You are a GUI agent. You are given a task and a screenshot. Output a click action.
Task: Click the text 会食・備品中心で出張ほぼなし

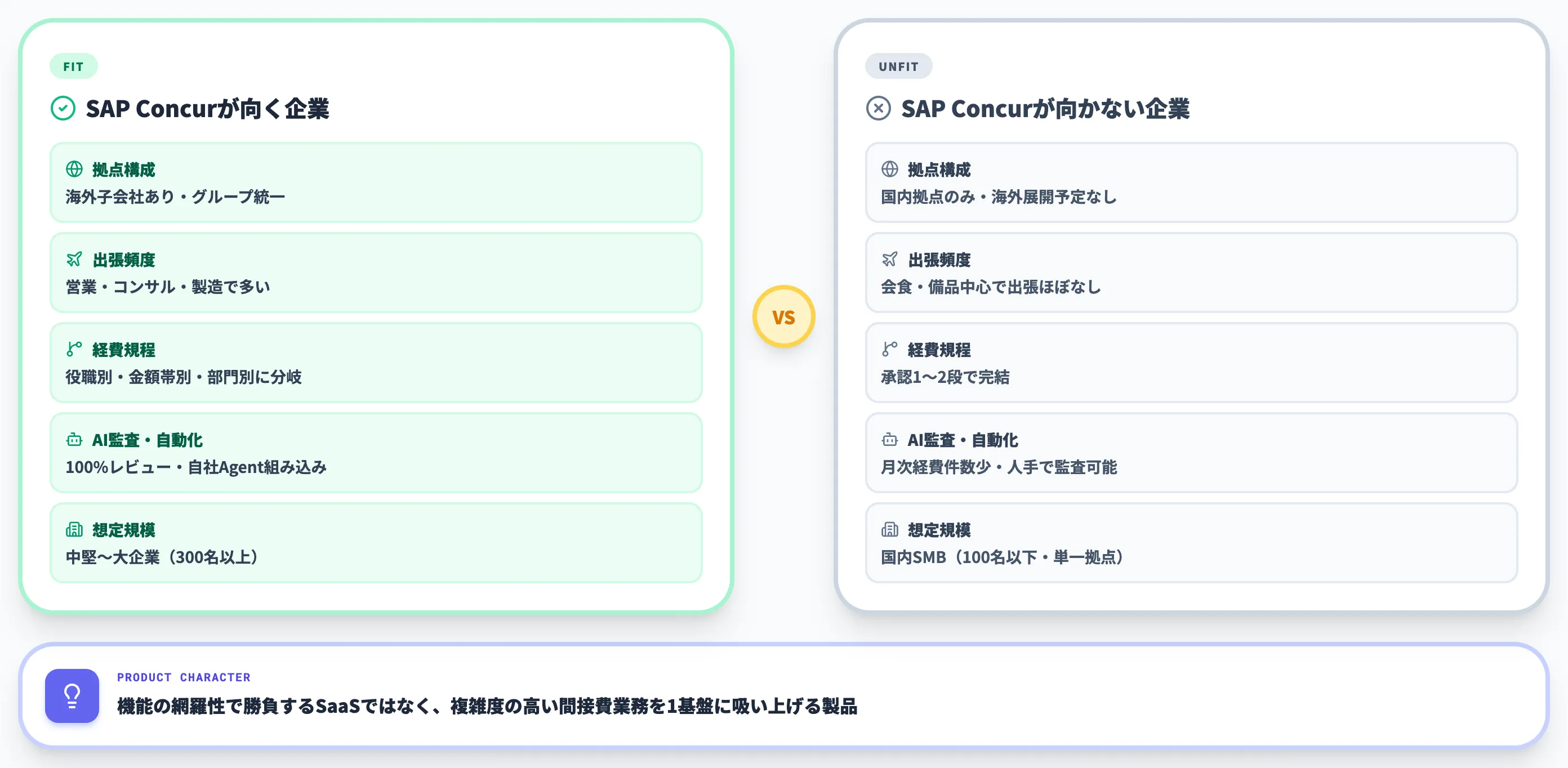[x=991, y=287]
